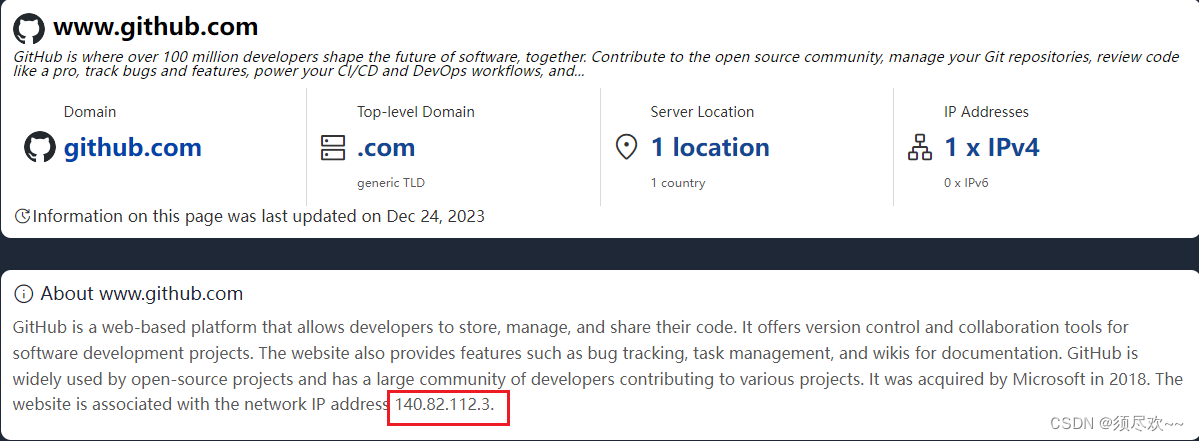The image size is (1199, 441).
Task: Click the GitHub logo beside www.github.com heading
Action: [x=28, y=28]
